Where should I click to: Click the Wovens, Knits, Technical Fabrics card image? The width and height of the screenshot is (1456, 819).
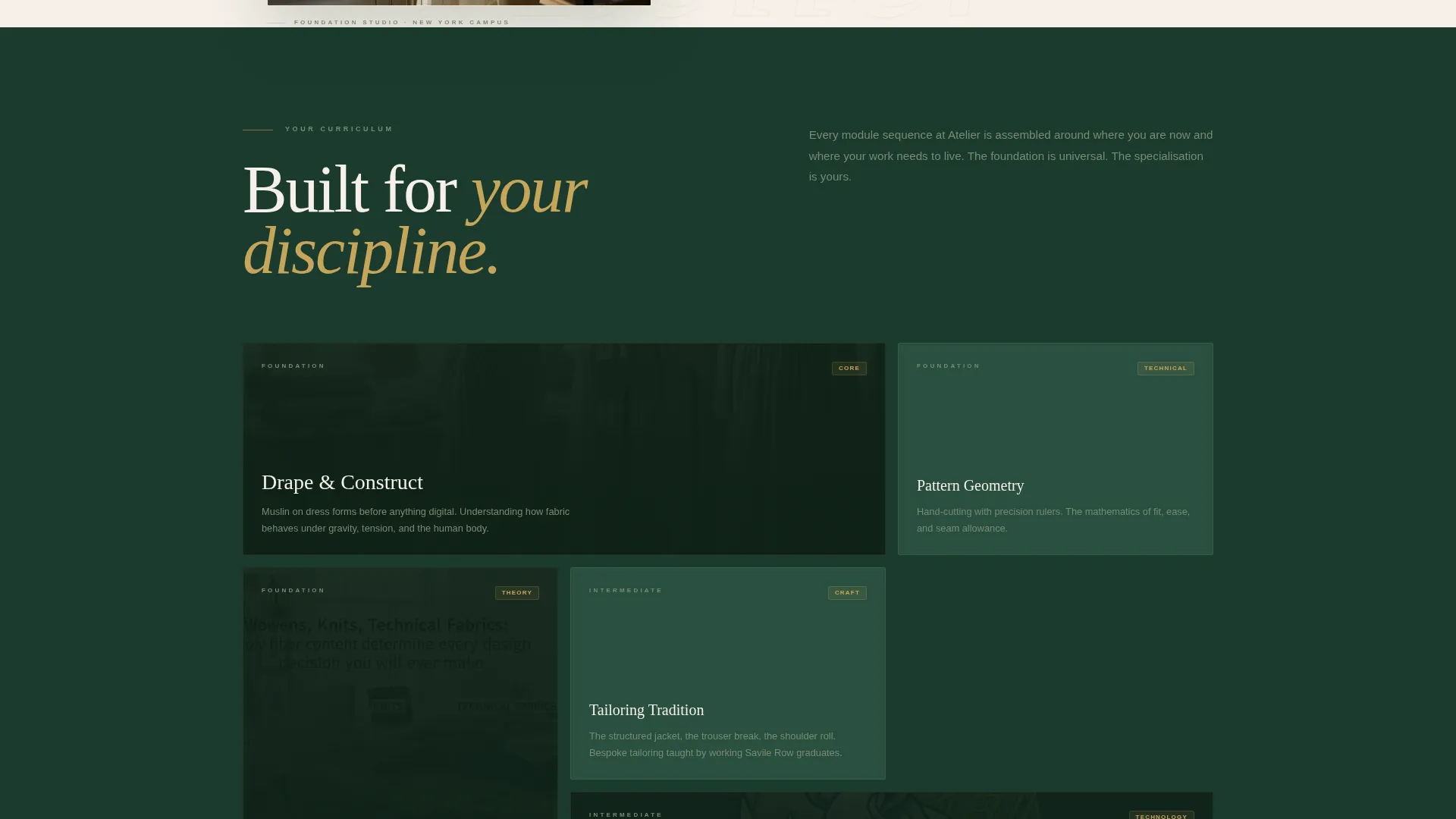point(400,693)
